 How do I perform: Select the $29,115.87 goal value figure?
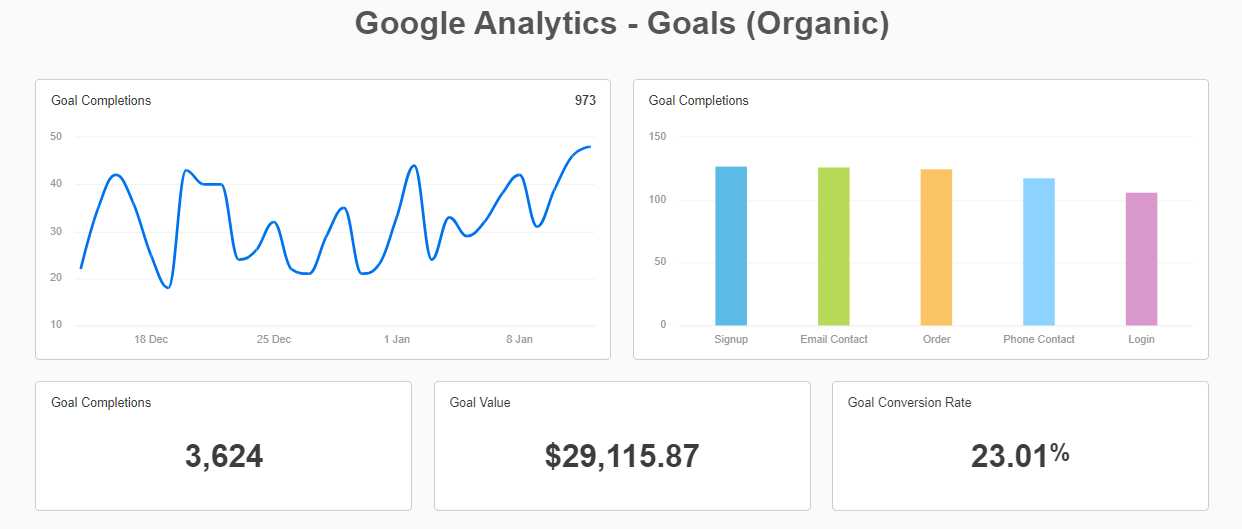pyautogui.click(x=622, y=456)
